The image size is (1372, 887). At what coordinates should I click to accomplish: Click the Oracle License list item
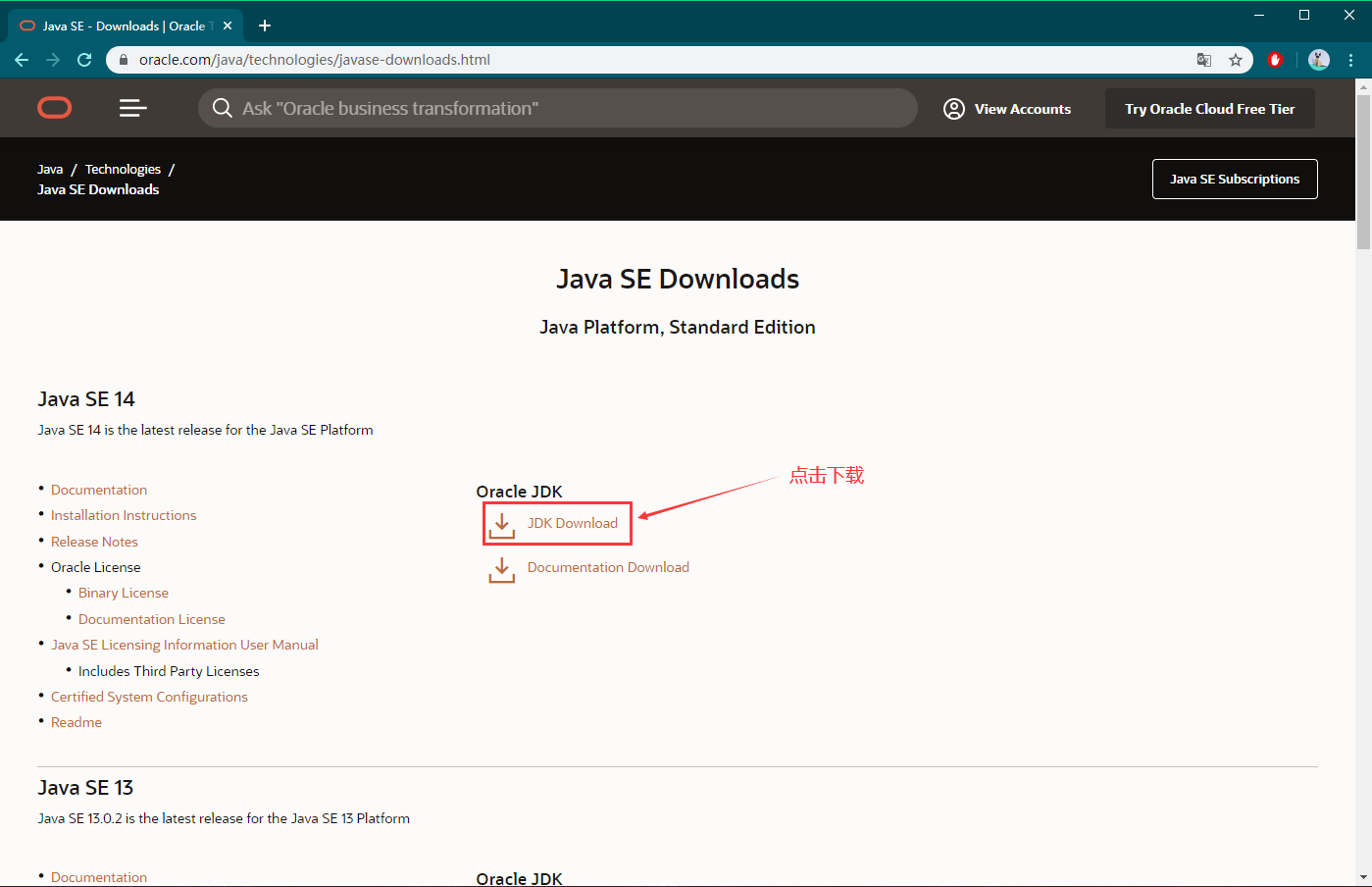click(96, 567)
